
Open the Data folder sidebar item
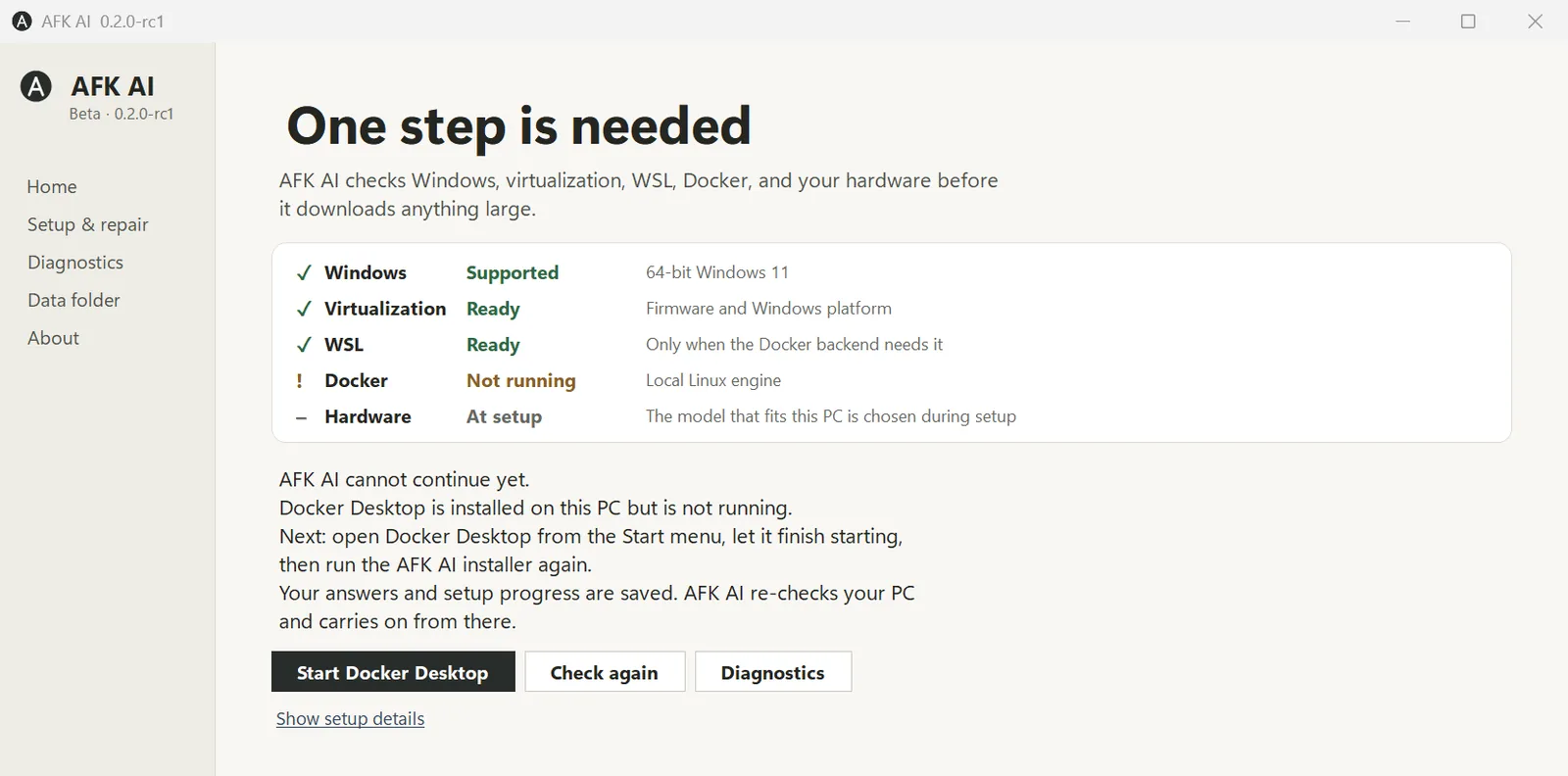click(73, 301)
